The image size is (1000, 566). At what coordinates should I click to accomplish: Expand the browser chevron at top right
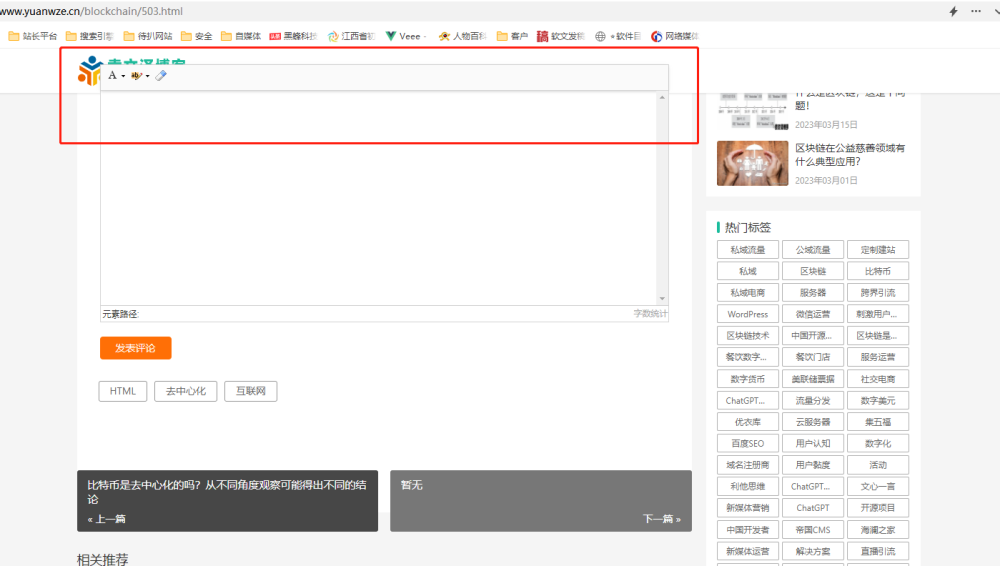(996, 11)
